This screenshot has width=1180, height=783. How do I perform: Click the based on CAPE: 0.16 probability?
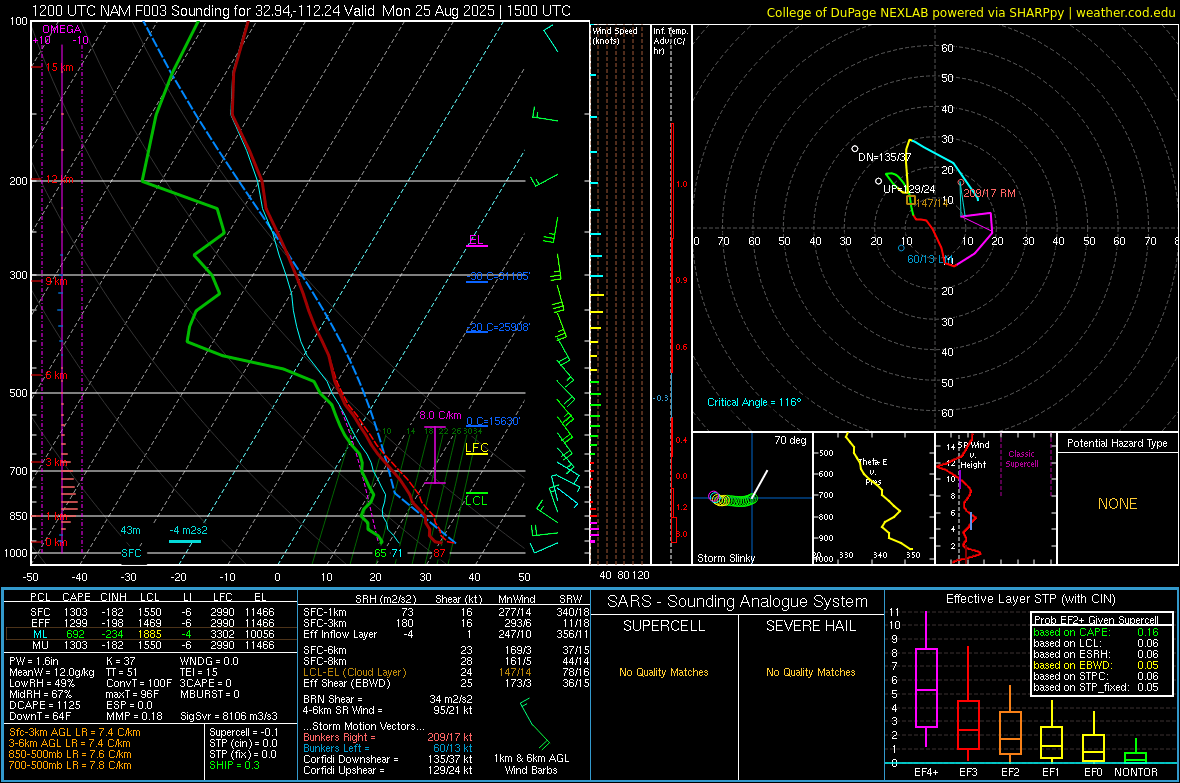pos(1096,632)
